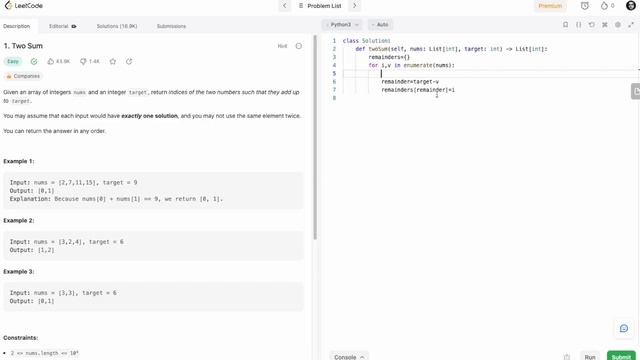
Task: Open the Problem List
Action: coord(320,6)
